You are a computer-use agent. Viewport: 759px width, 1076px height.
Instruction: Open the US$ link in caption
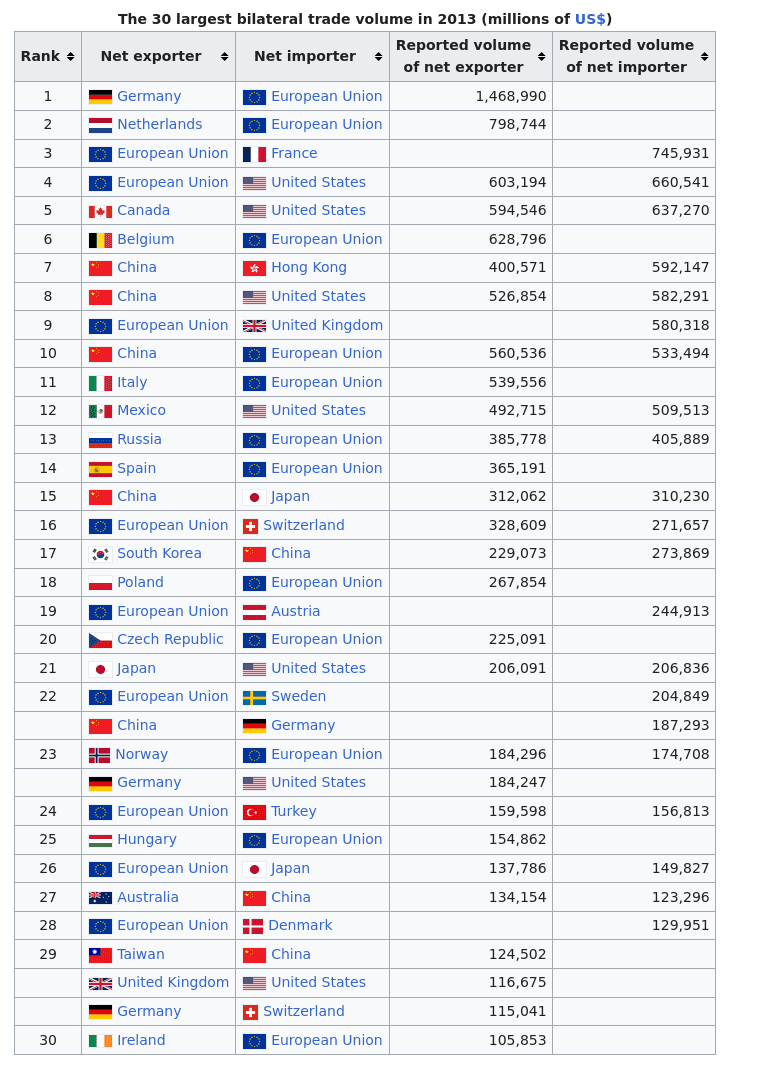click(590, 19)
